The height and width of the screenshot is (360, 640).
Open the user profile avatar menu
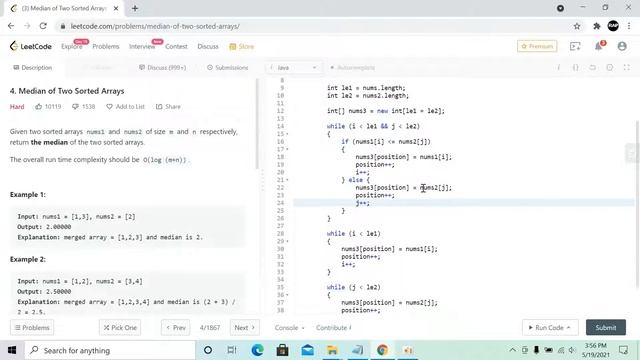click(x=622, y=46)
